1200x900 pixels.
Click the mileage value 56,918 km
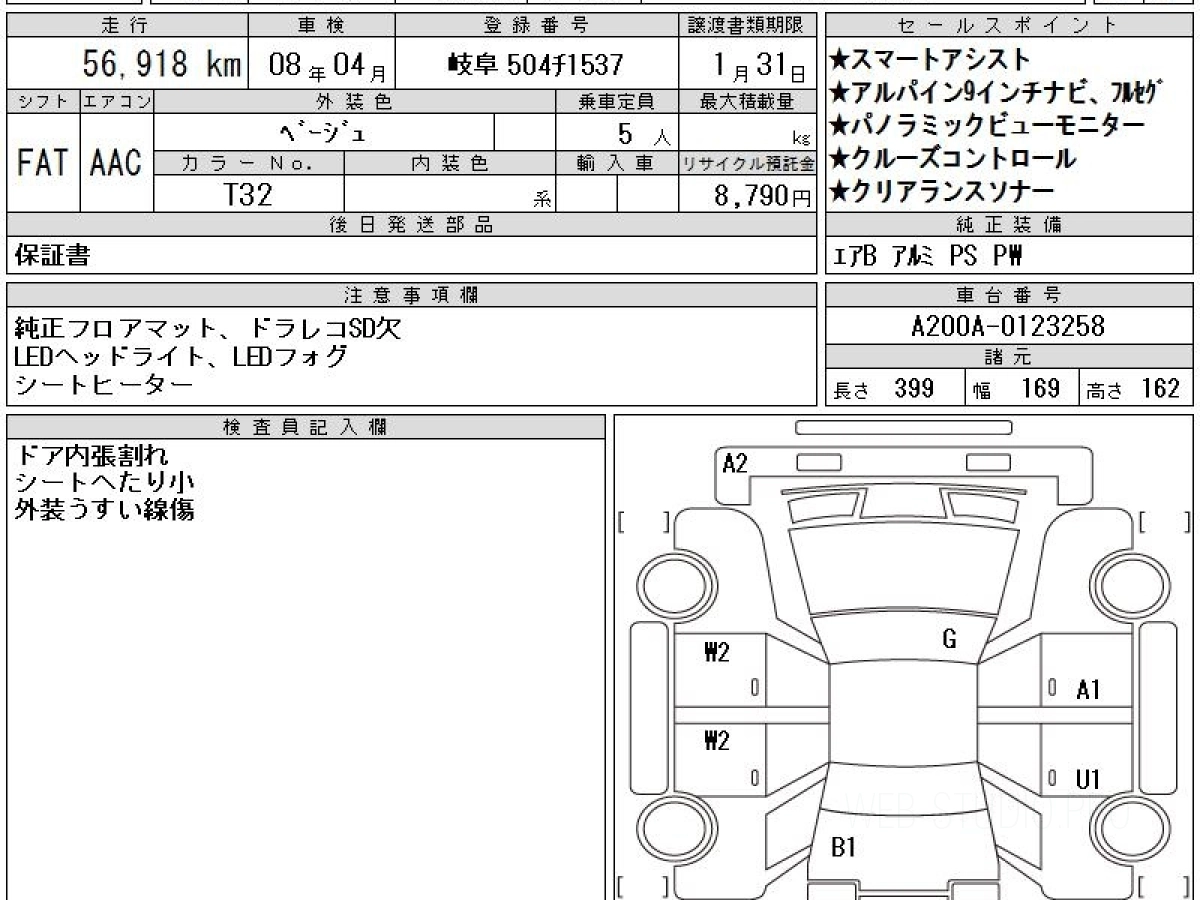161,66
